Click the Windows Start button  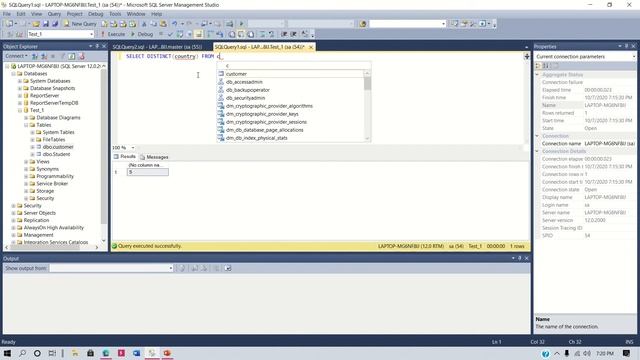(7, 353)
